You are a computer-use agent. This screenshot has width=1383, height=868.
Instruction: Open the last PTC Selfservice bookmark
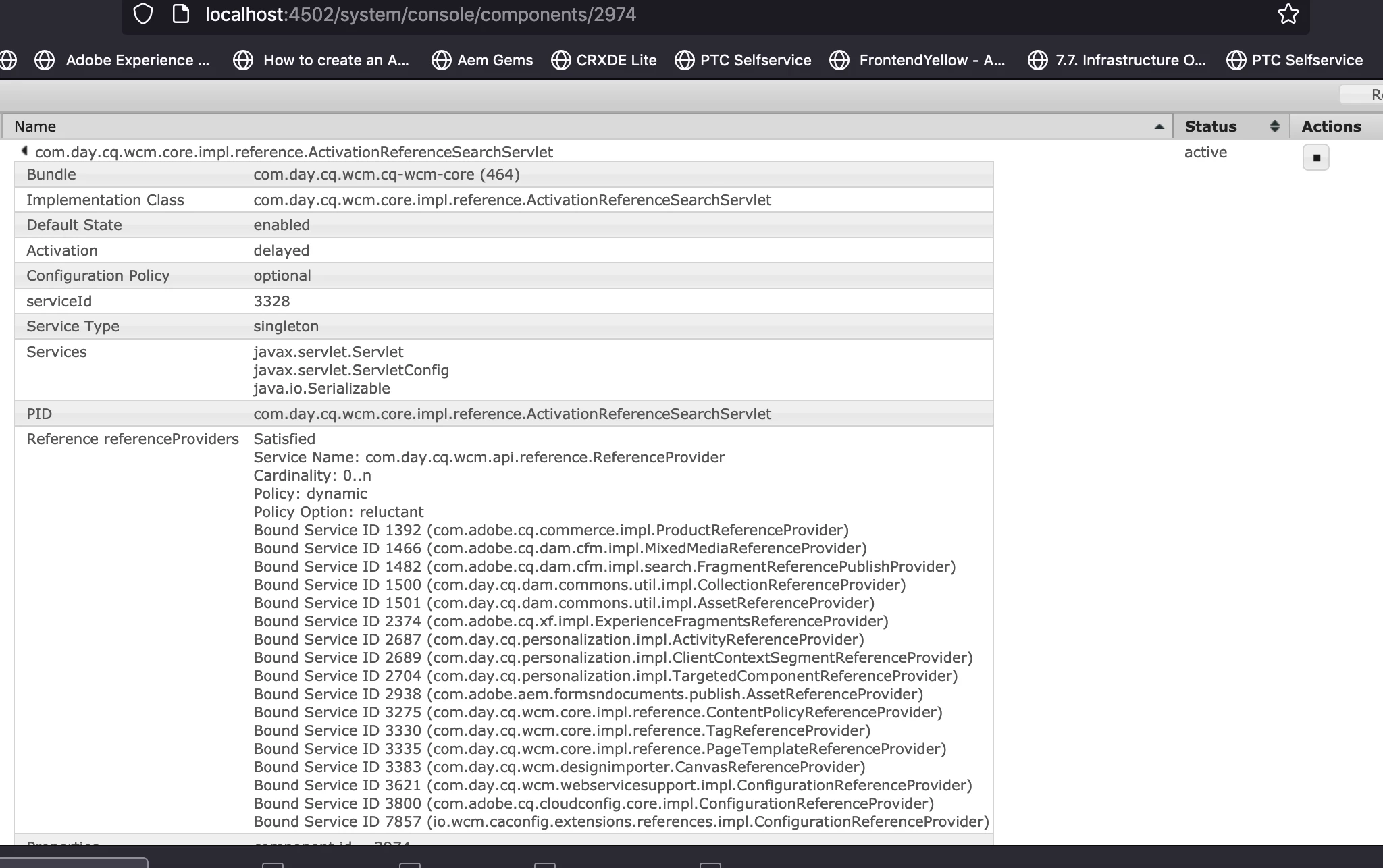point(1307,60)
